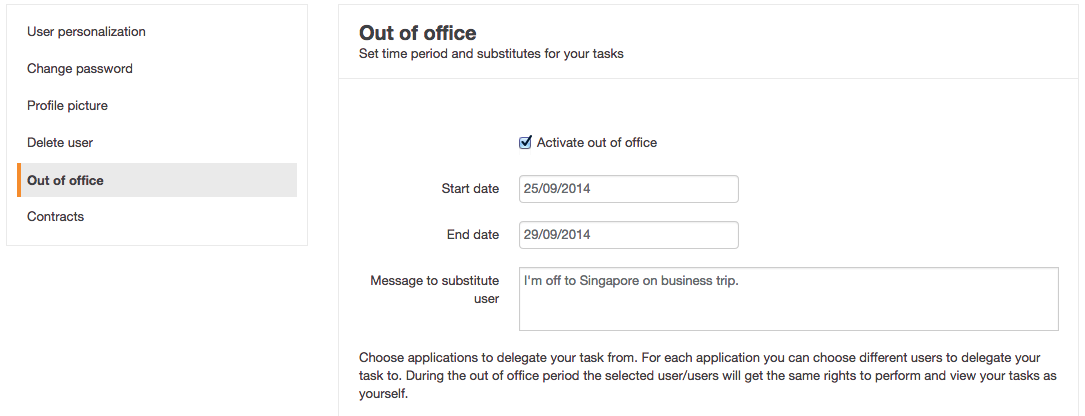
Task: Click the 'End date' field label
Action: (x=473, y=235)
